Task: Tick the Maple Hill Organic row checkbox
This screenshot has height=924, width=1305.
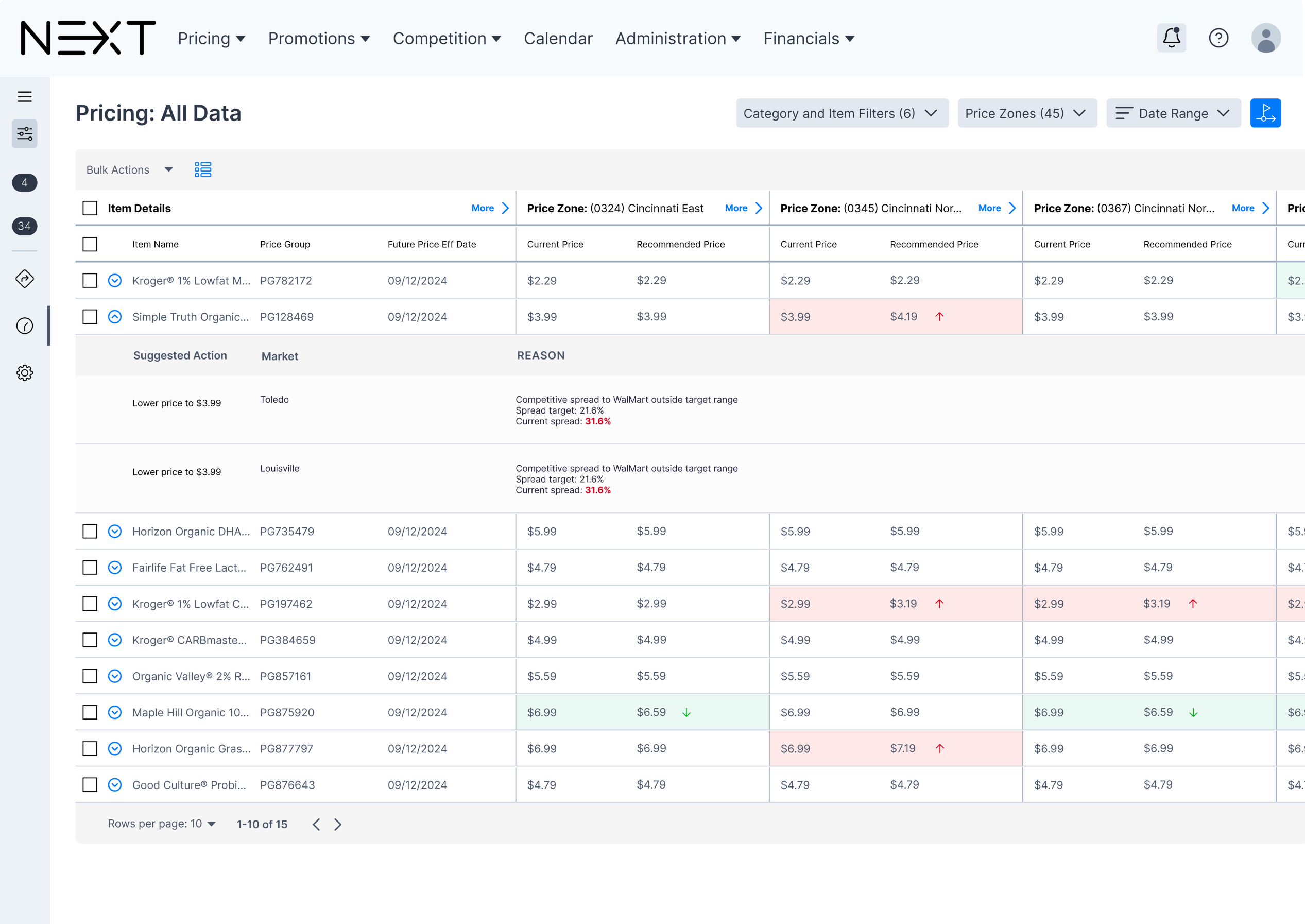Action: [90, 712]
